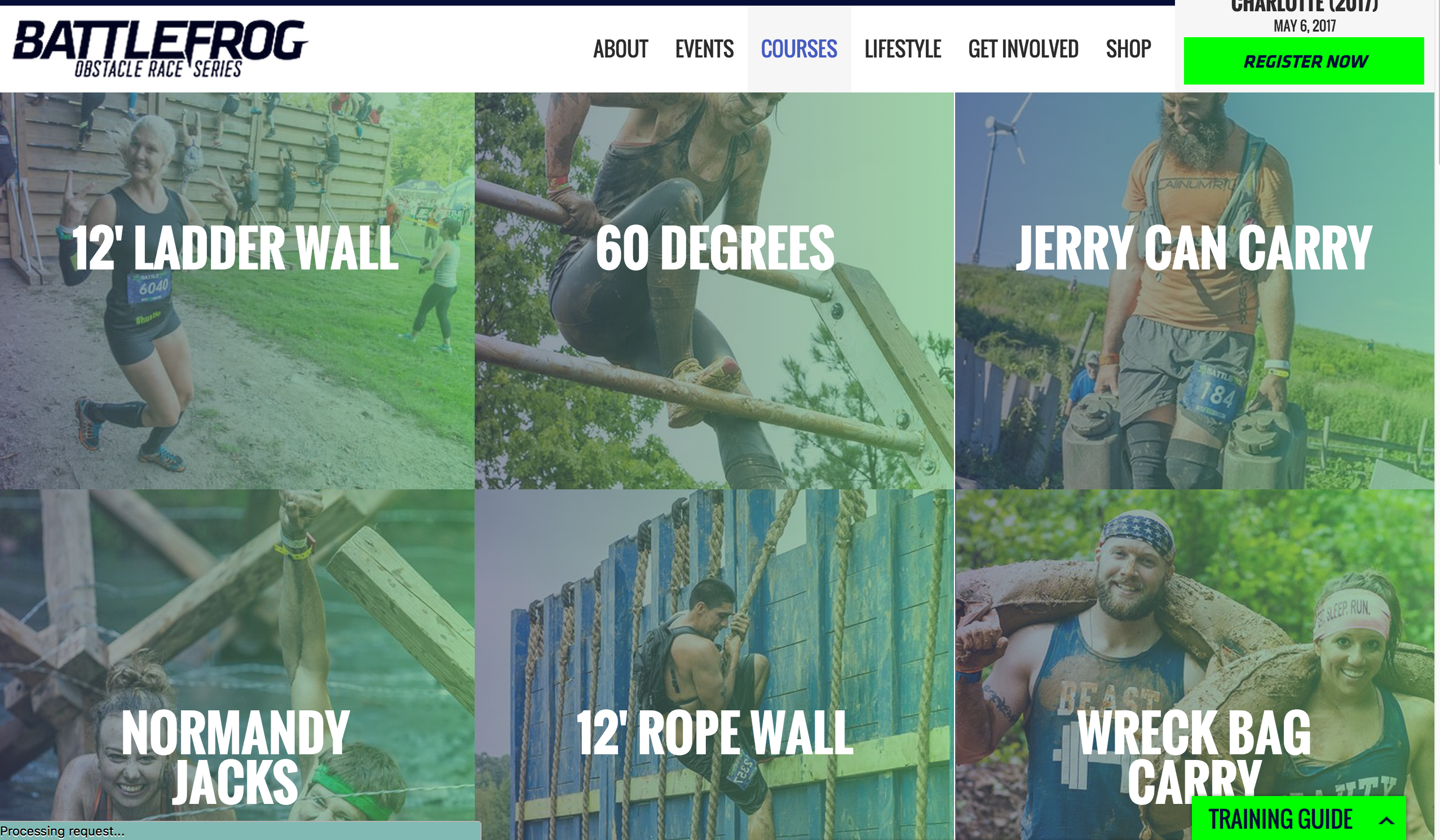
Task: Open the 60 Degrees obstacle tile
Action: [714, 291]
